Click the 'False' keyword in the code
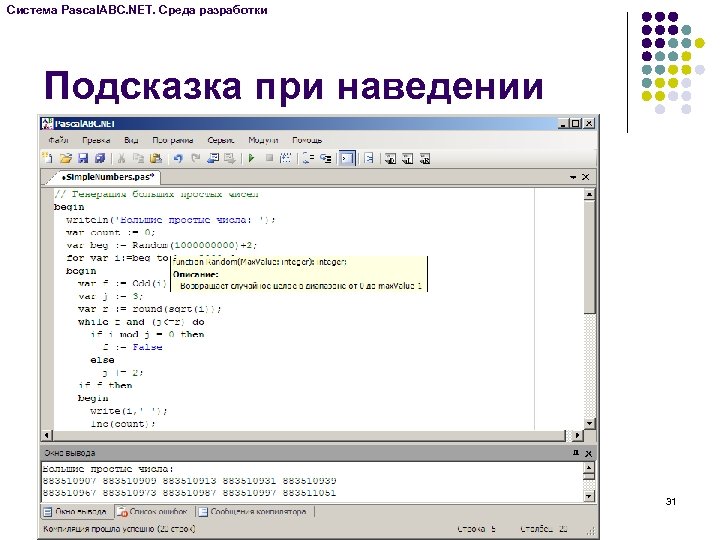 [x=147, y=347]
